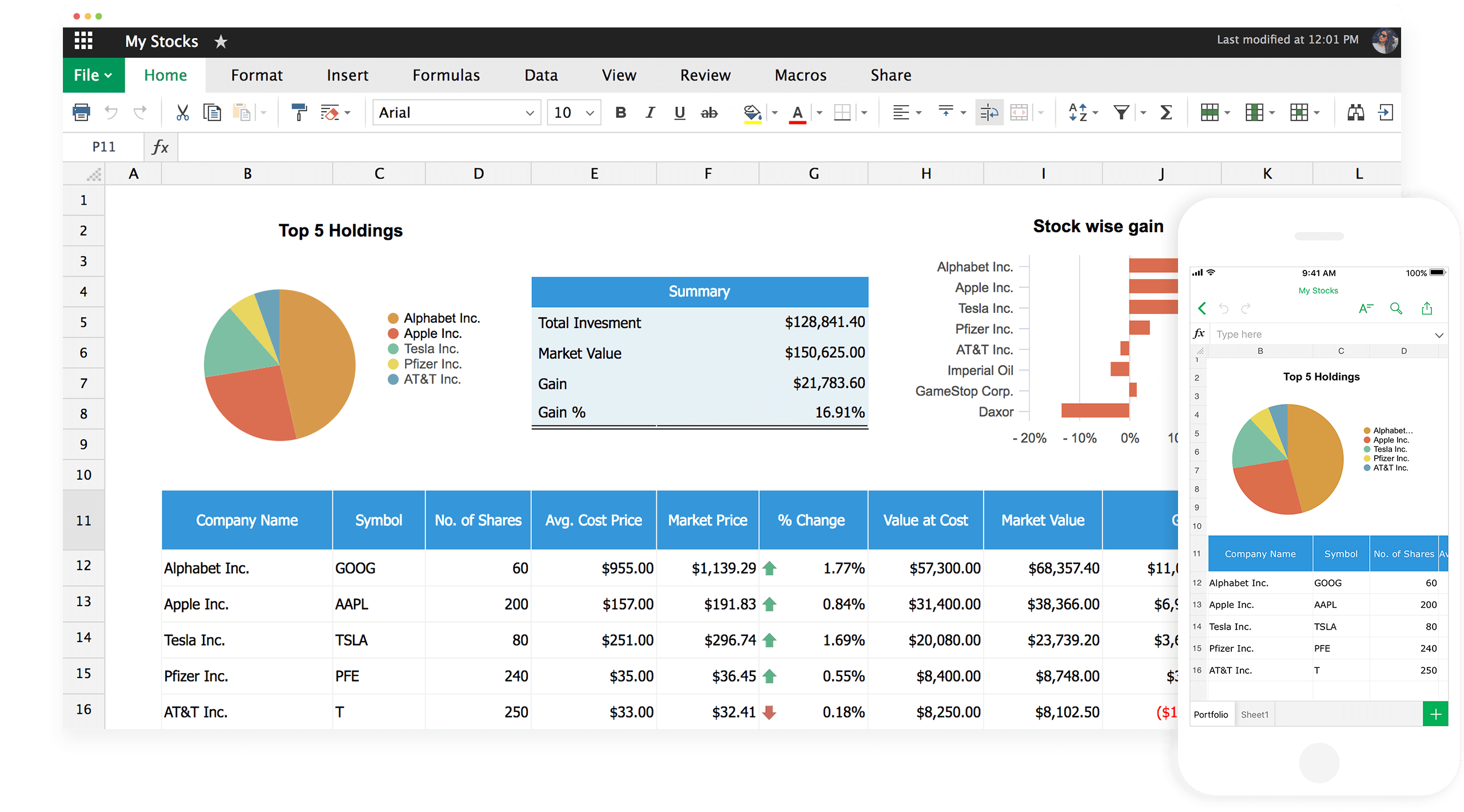Sort data using the A-Z sort icon

[x=1079, y=112]
